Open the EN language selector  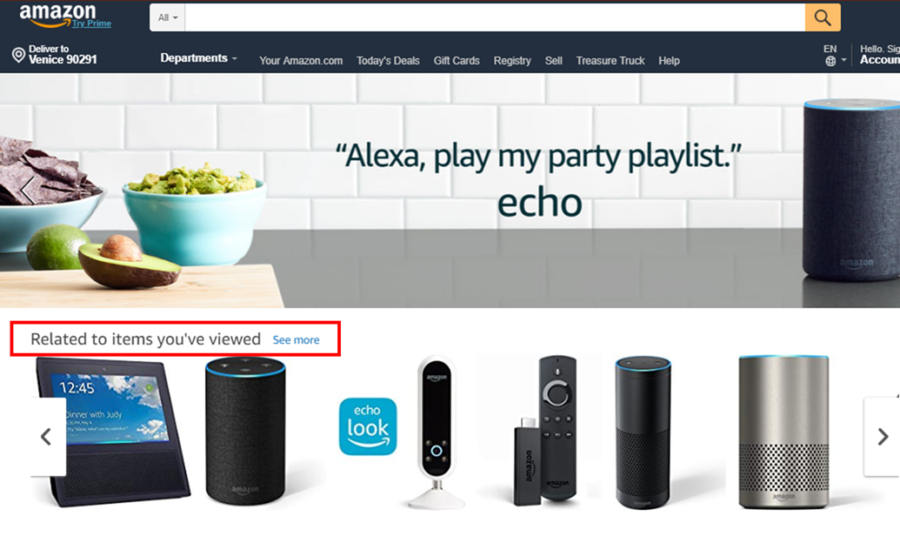pos(835,55)
